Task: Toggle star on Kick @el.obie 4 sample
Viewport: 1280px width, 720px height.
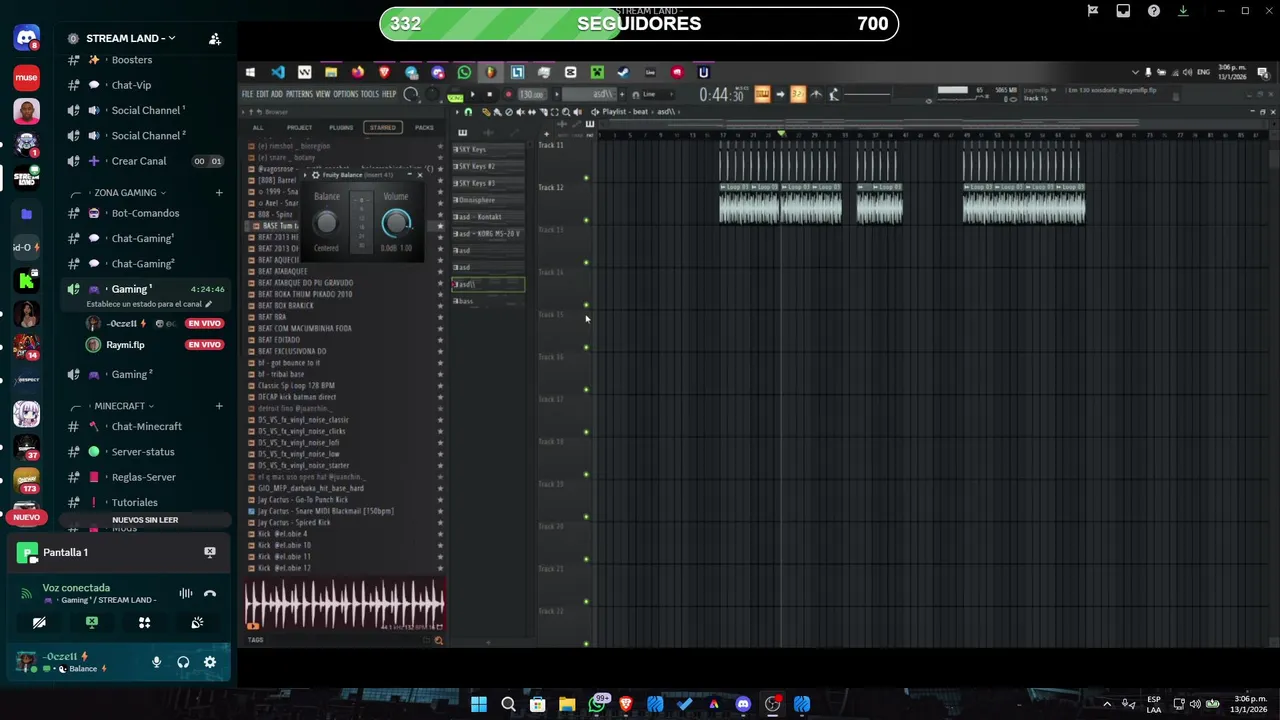Action: coord(440,534)
